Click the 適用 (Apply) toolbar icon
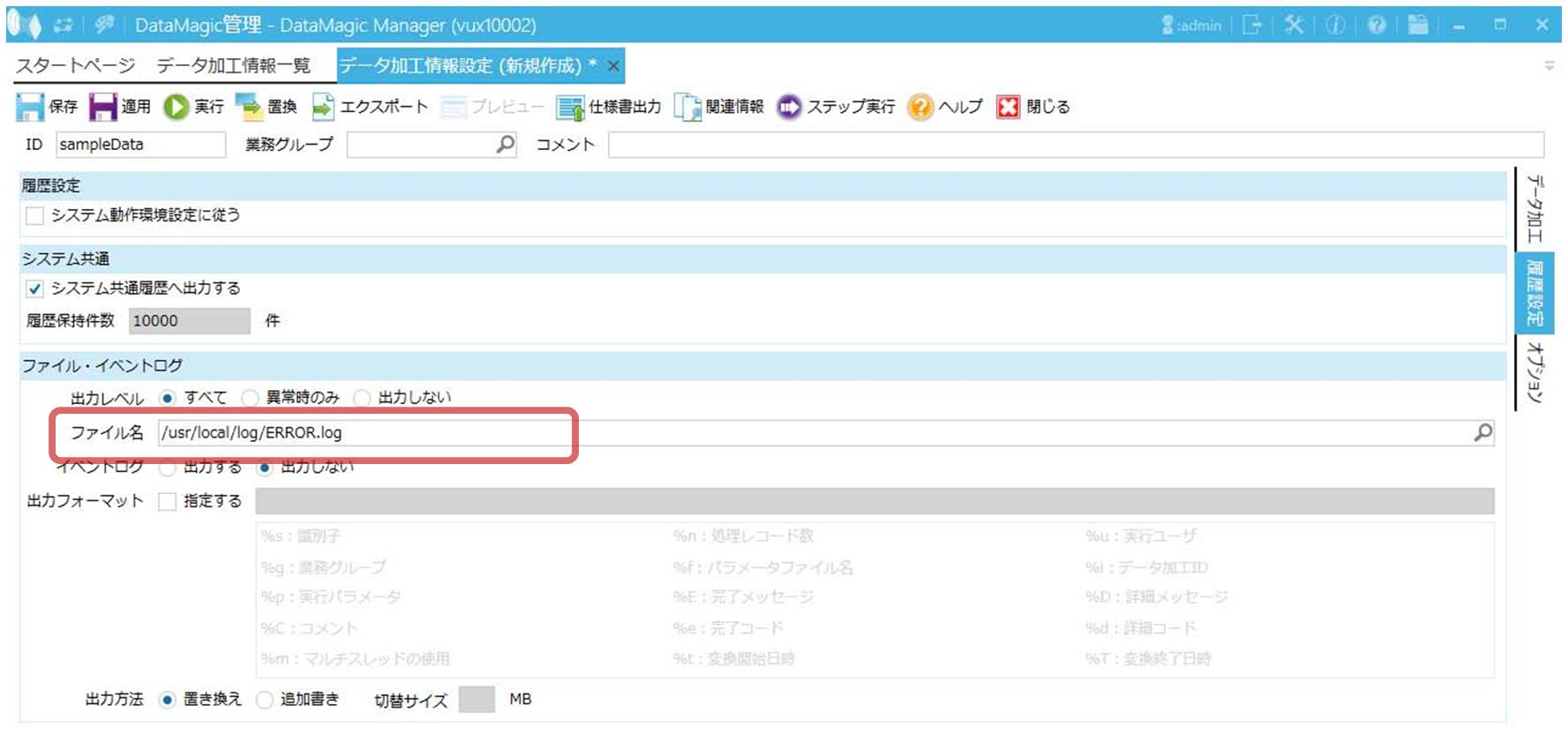Screen dimensions: 1568x734 pos(103,107)
